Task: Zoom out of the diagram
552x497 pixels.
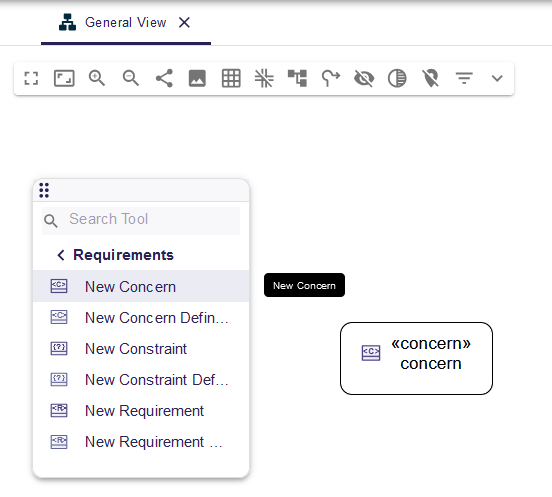Action: (131, 78)
